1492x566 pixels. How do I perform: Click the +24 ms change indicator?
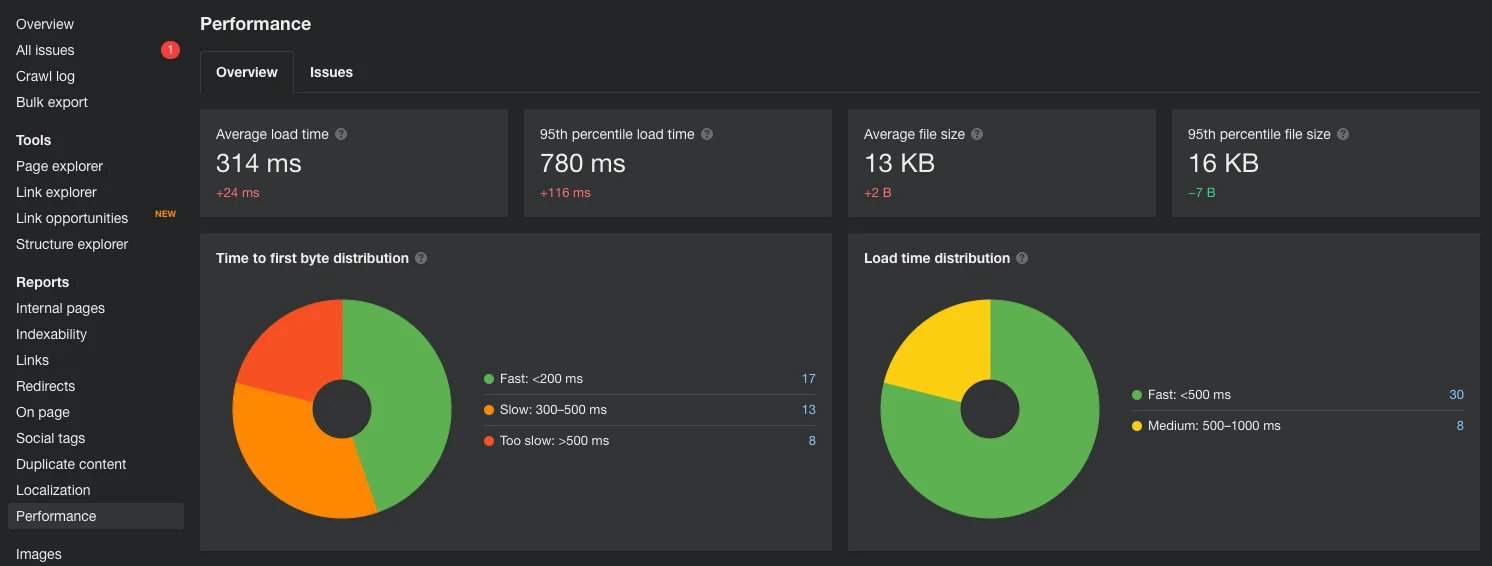point(238,193)
